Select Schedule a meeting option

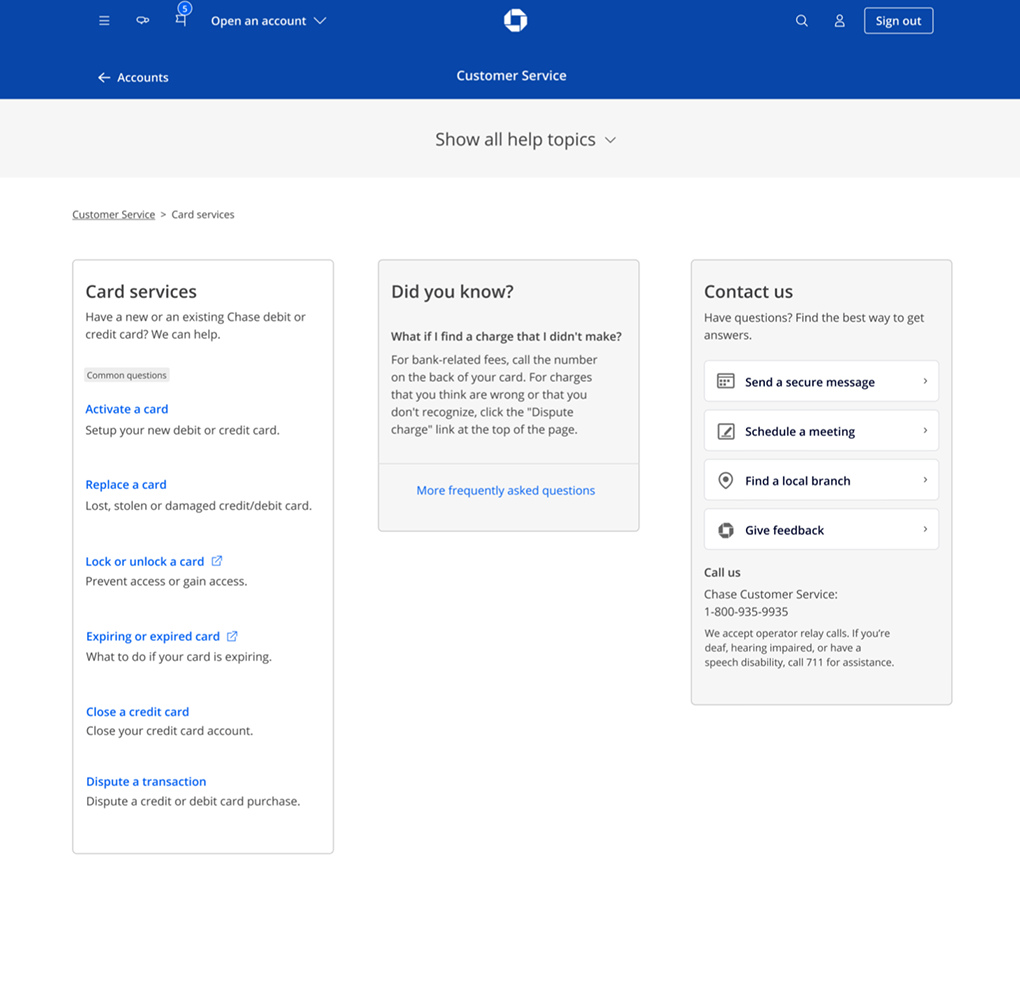click(821, 431)
